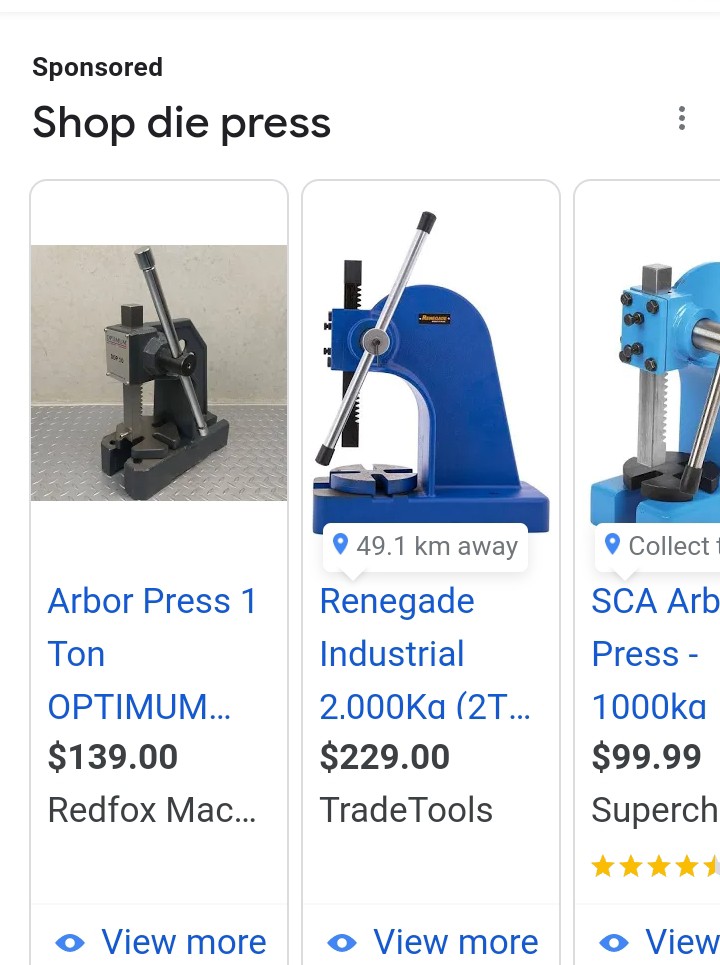
Task: Tap the eye icon under Redfox listing
Action: tap(70, 943)
